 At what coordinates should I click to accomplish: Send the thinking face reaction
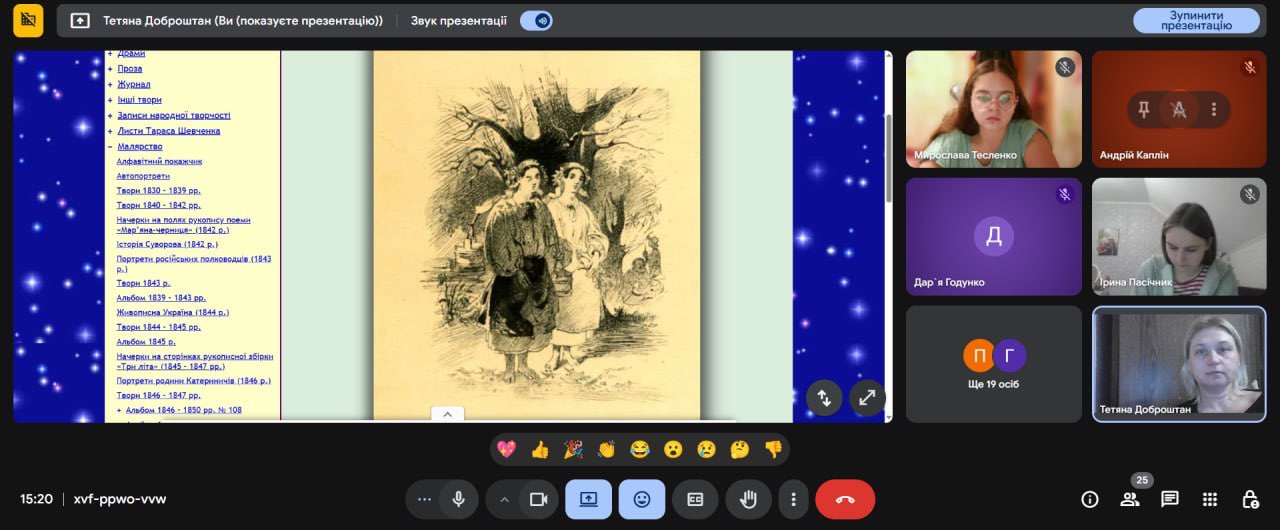tap(740, 450)
